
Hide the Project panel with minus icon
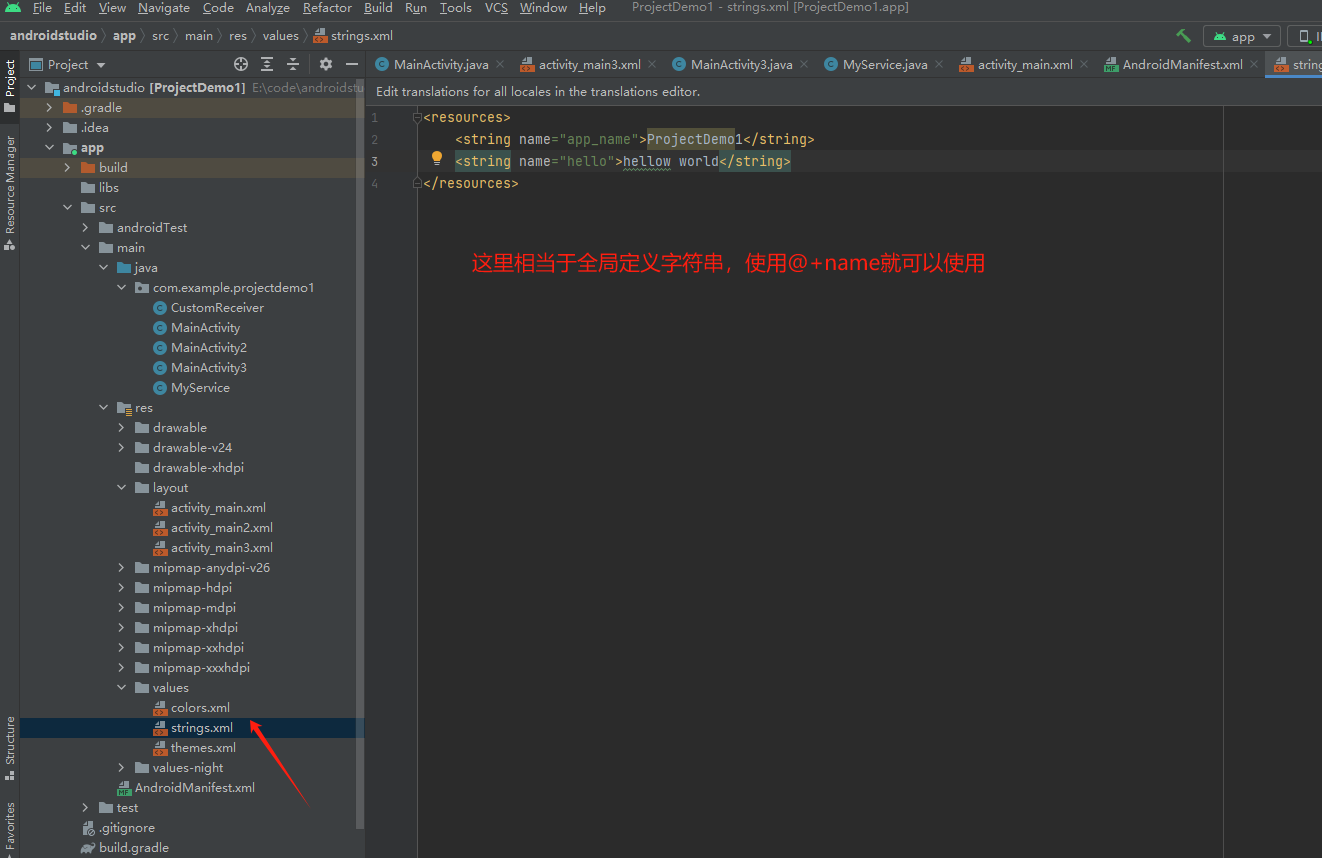351,64
